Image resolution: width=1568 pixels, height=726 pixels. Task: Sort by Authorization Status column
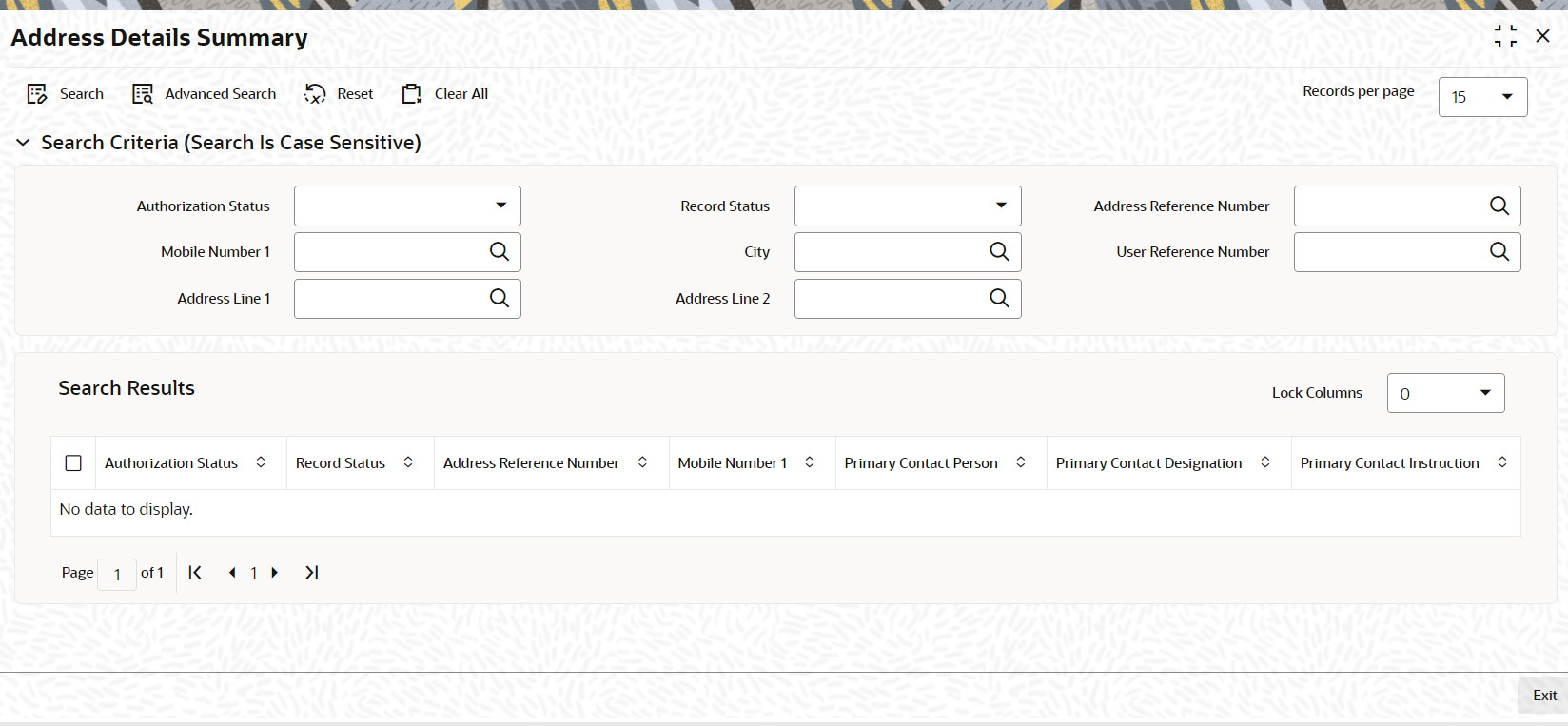[x=261, y=462]
